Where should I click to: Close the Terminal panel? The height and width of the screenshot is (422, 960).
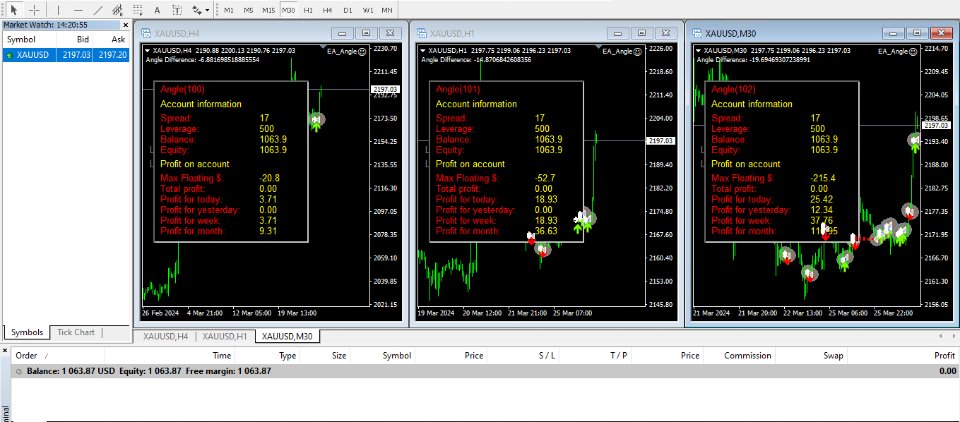click(x=5, y=350)
